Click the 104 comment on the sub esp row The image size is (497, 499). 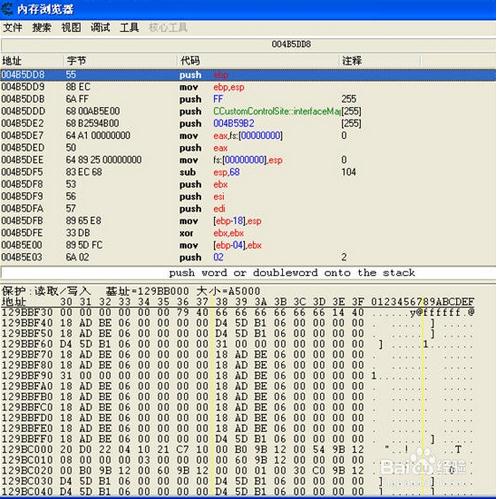click(349, 172)
